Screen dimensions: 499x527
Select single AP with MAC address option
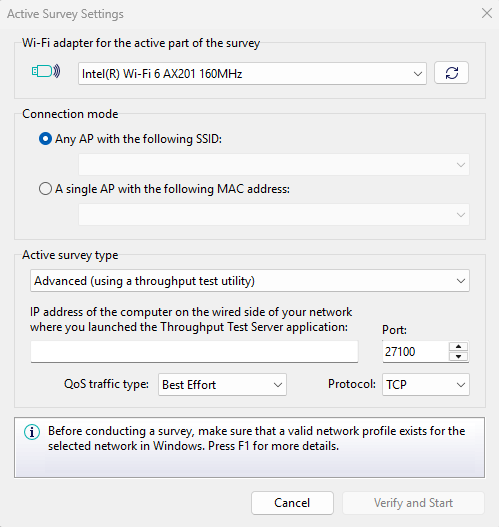[45, 189]
